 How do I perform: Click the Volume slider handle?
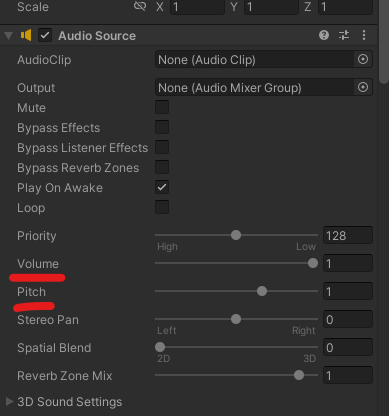[x=313, y=263]
